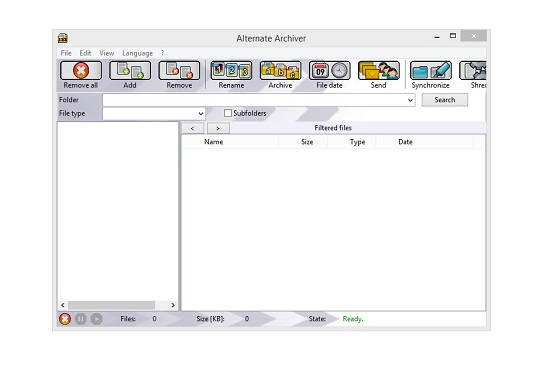Viewport: 550px width, 382px height.
Task: Click the previous < button
Action: point(192,128)
